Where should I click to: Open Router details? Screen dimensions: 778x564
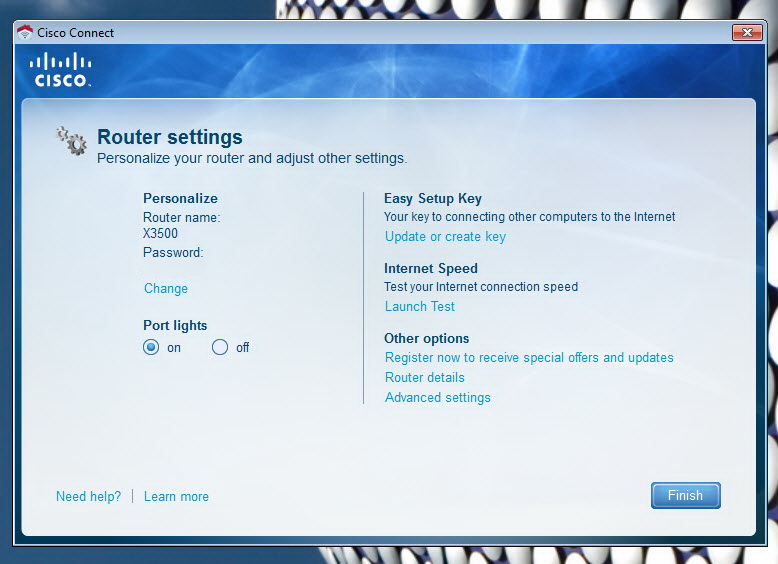(x=425, y=377)
